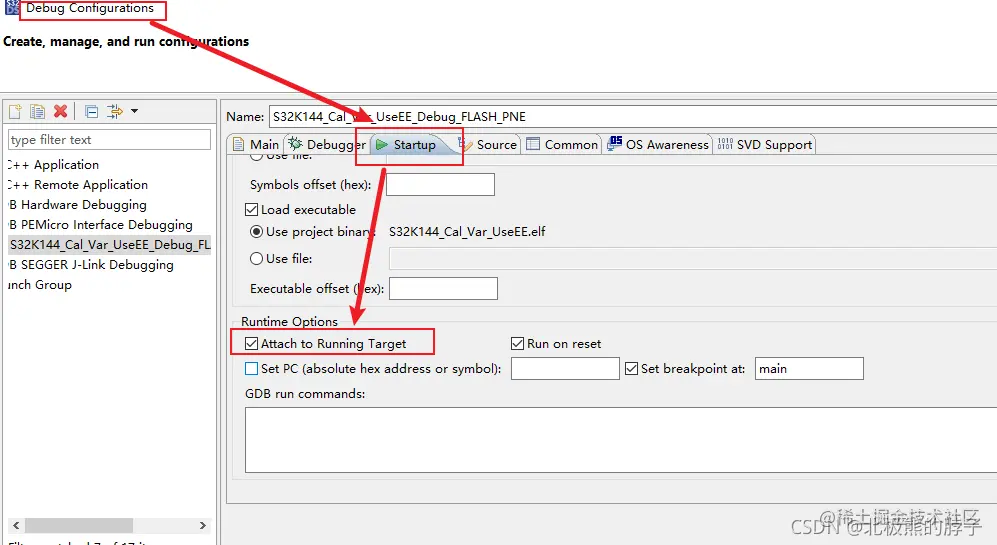This screenshot has height=545, width=997.
Task: Select the Use file radio button for executable
Action: (256, 259)
